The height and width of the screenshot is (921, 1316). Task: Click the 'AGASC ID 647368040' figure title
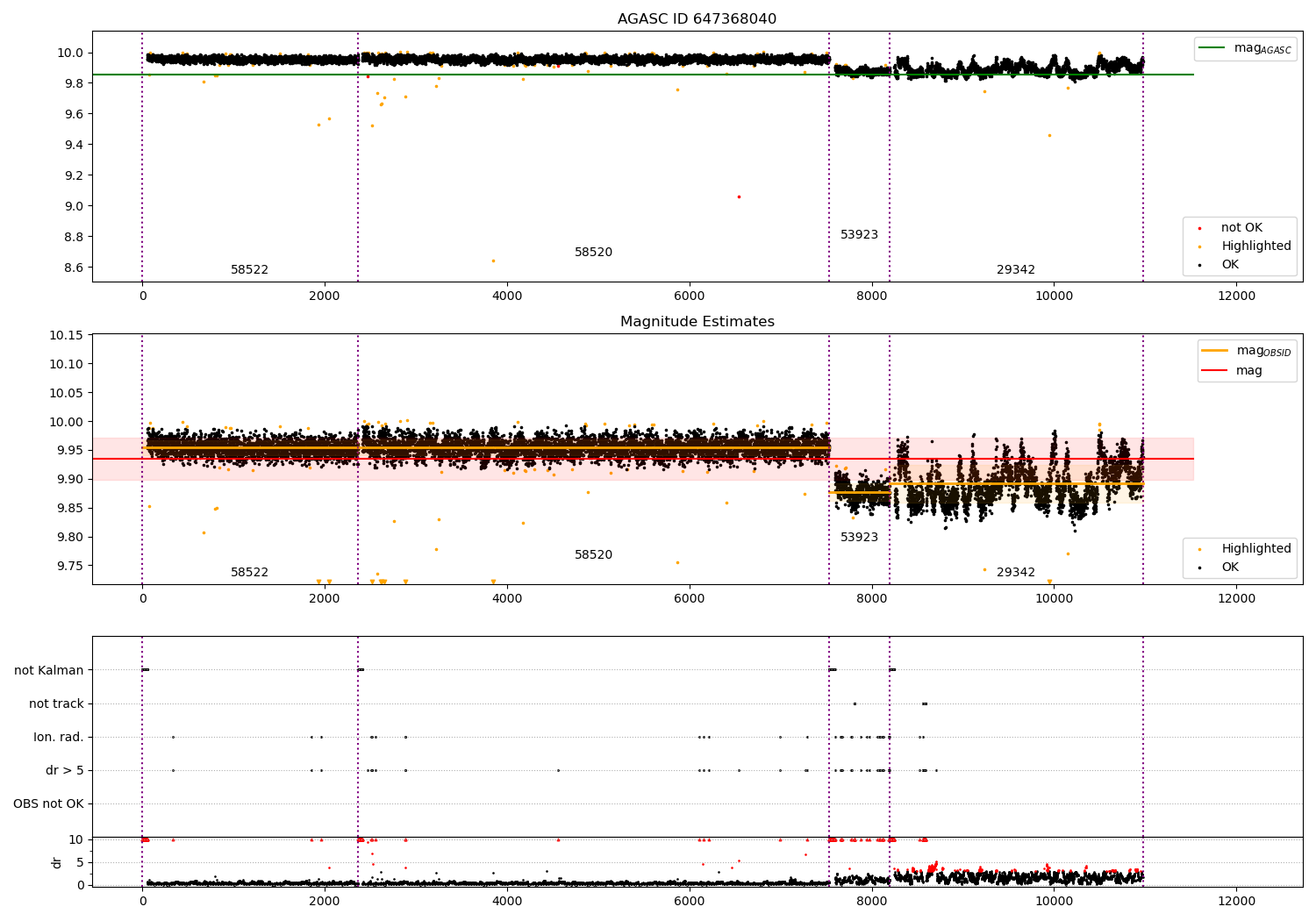pos(697,19)
